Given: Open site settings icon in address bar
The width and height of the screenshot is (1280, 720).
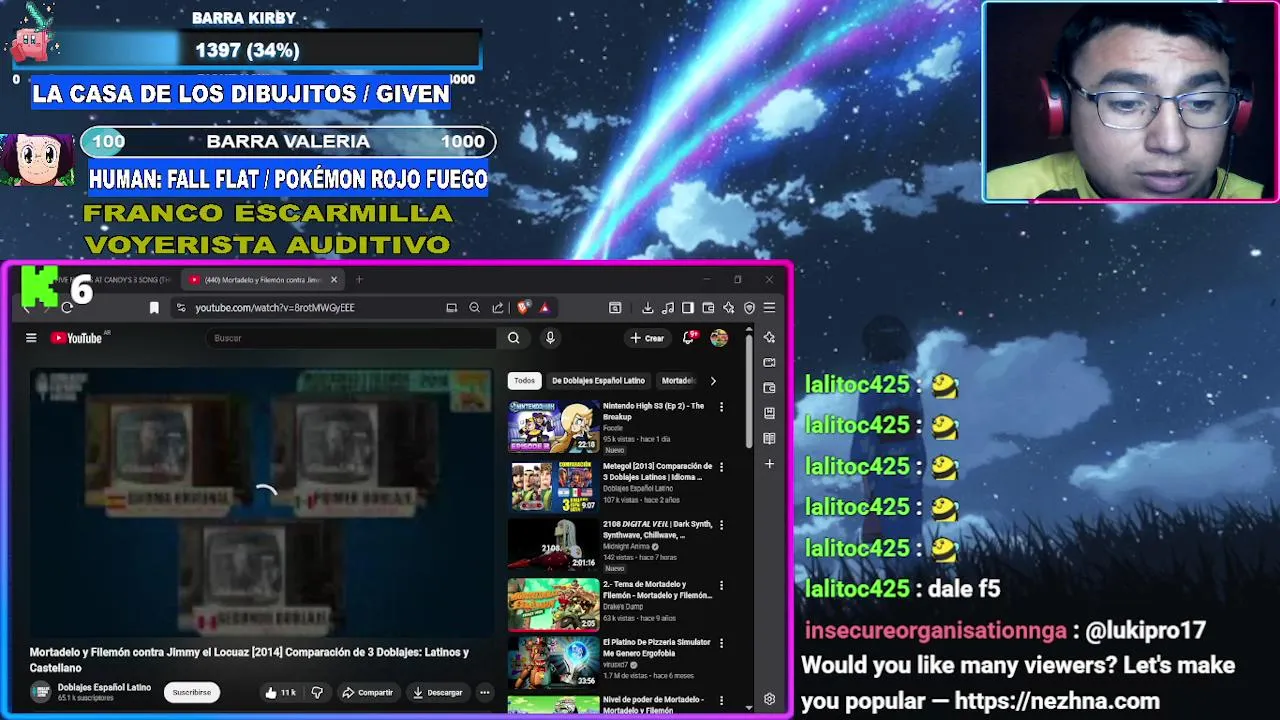Looking at the screenshot, I should click(180, 308).
